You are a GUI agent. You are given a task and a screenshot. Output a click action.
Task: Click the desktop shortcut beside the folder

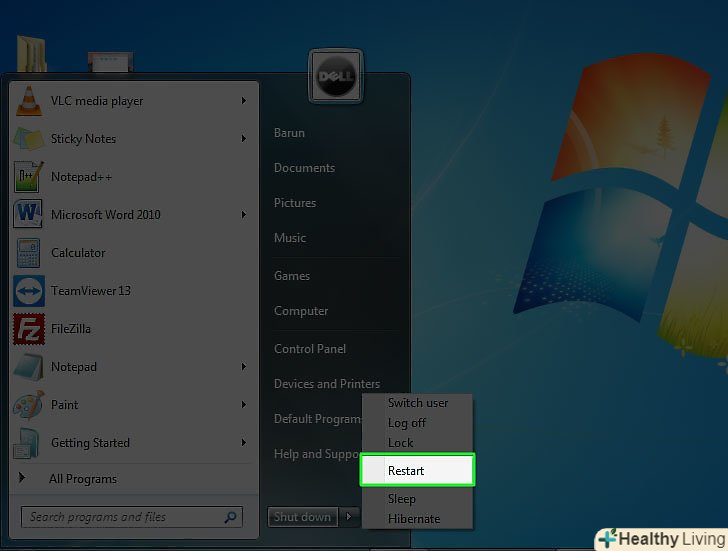point(110,62)
